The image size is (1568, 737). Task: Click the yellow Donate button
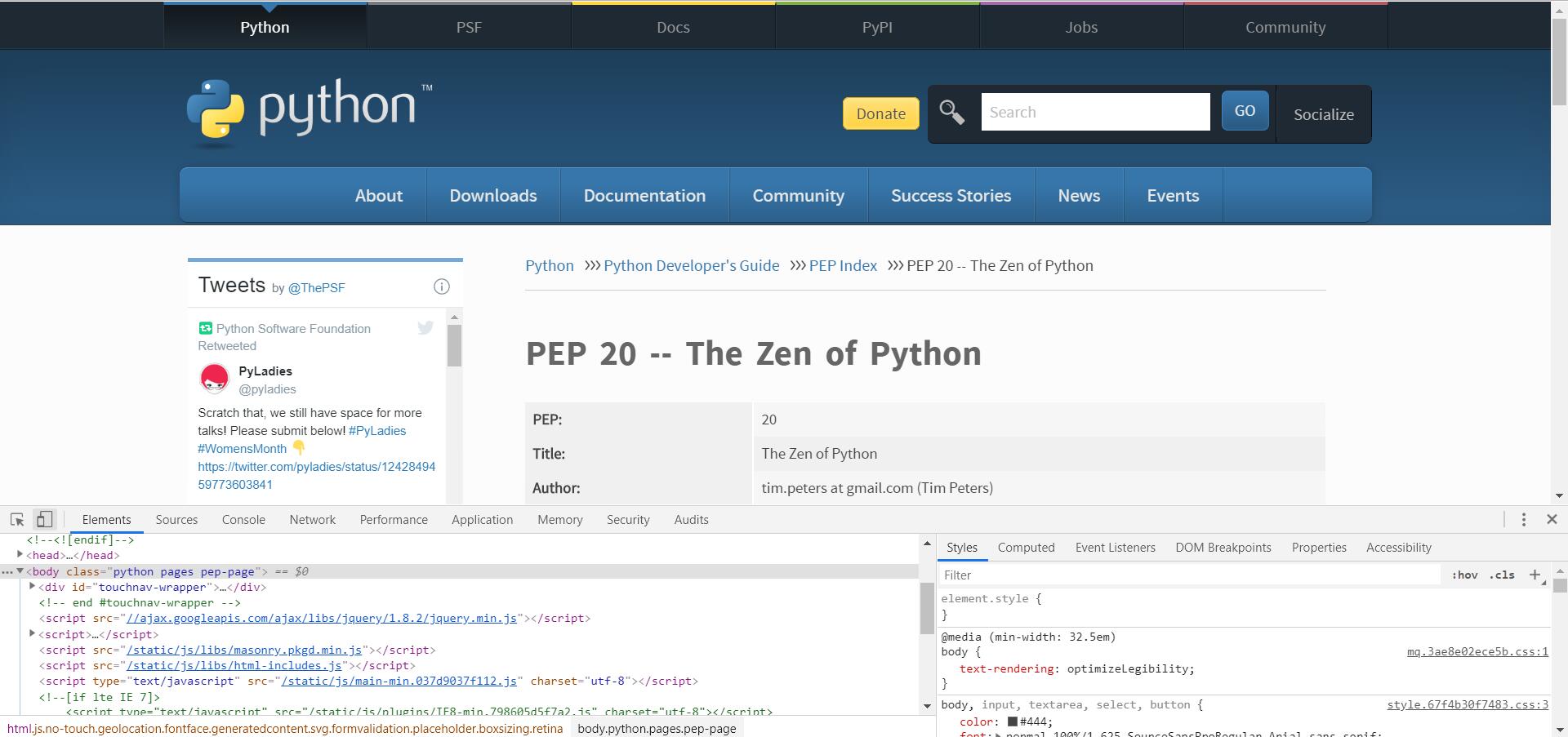(880, 113)
